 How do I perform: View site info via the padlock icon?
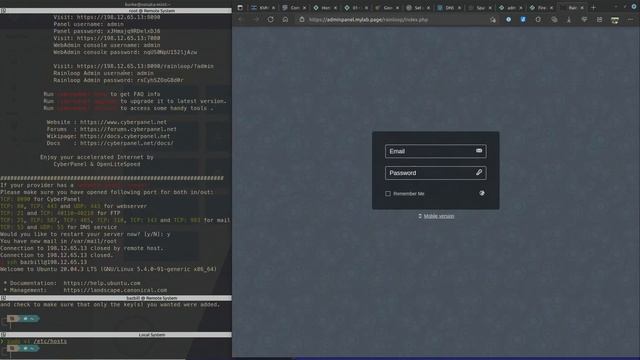click(302, 20)
